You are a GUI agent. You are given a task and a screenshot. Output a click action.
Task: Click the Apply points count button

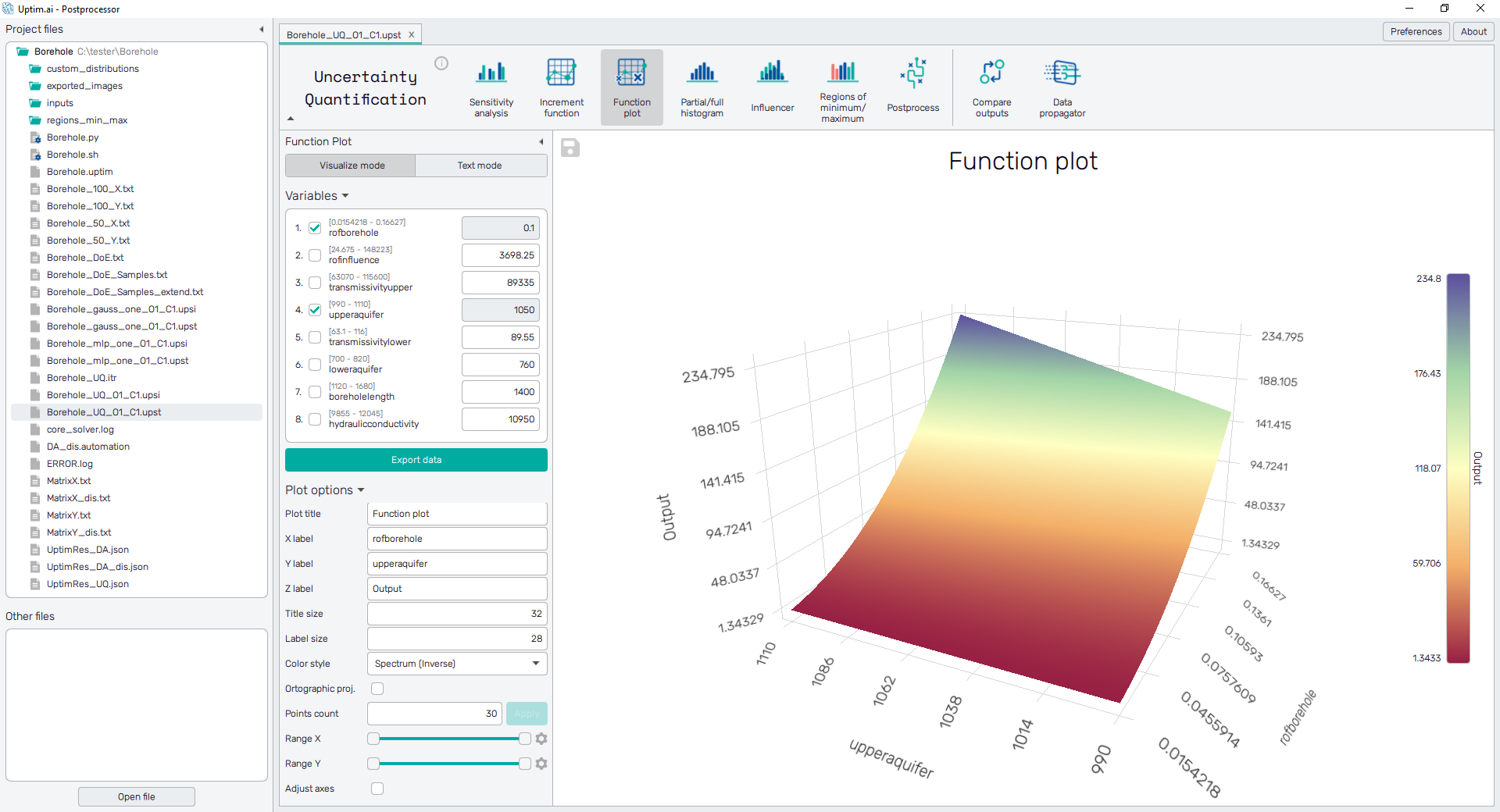tap(527, 714)
